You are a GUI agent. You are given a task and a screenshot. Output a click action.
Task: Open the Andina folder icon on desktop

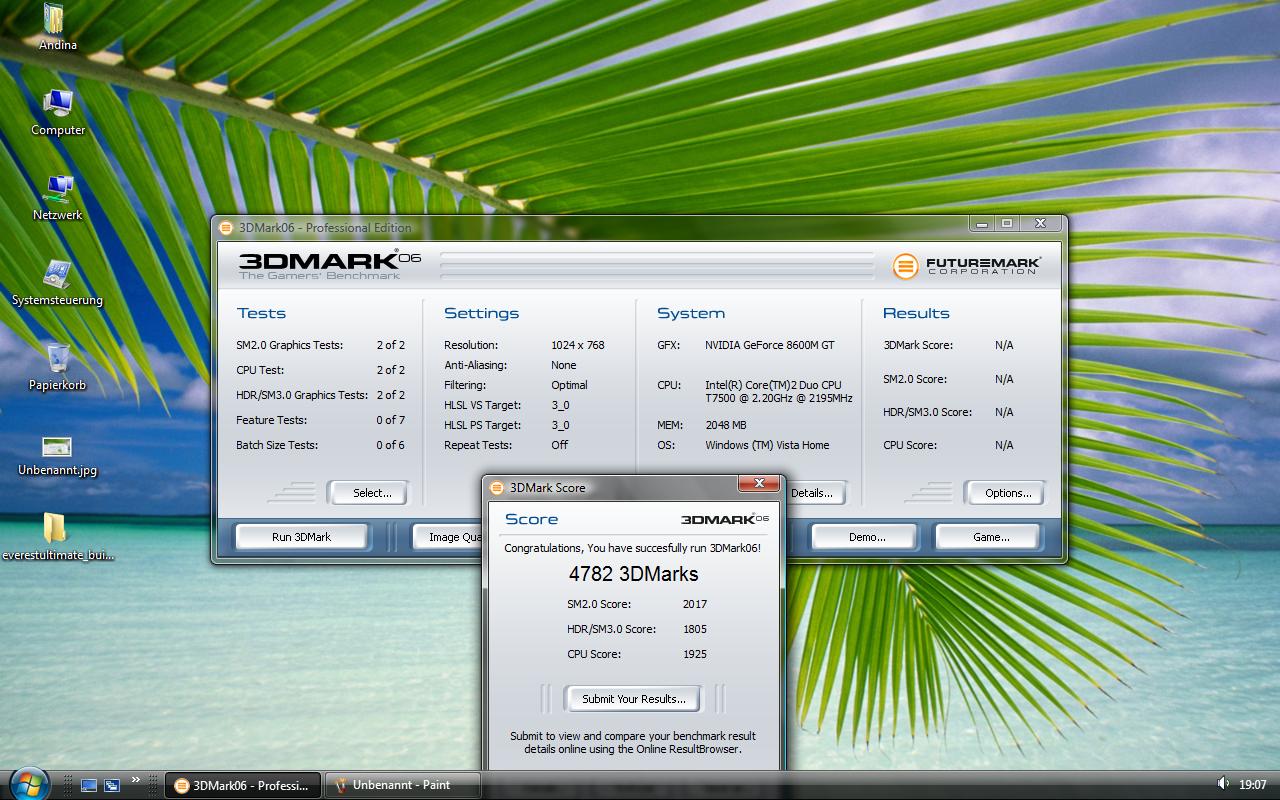point(56,26)
